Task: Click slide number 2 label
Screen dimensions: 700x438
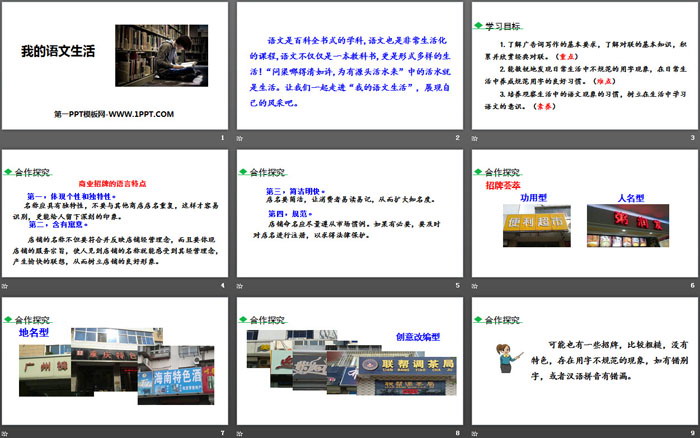Action: coord(457,138)
